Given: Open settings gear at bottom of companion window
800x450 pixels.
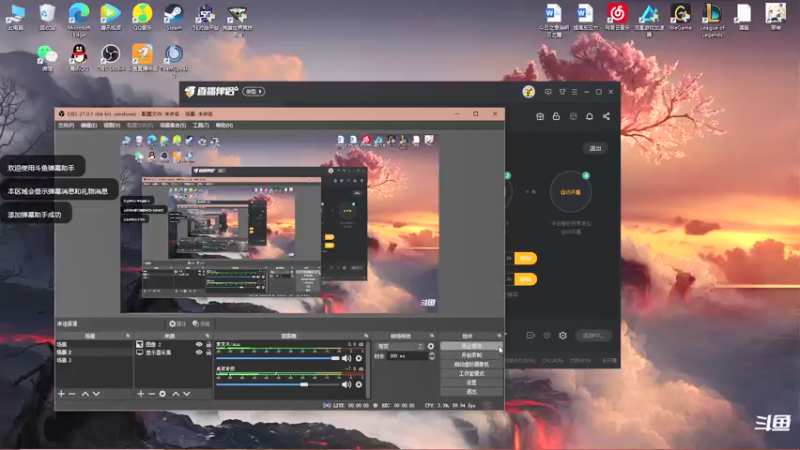Looking at the screenshot, I should coord(563,335).
